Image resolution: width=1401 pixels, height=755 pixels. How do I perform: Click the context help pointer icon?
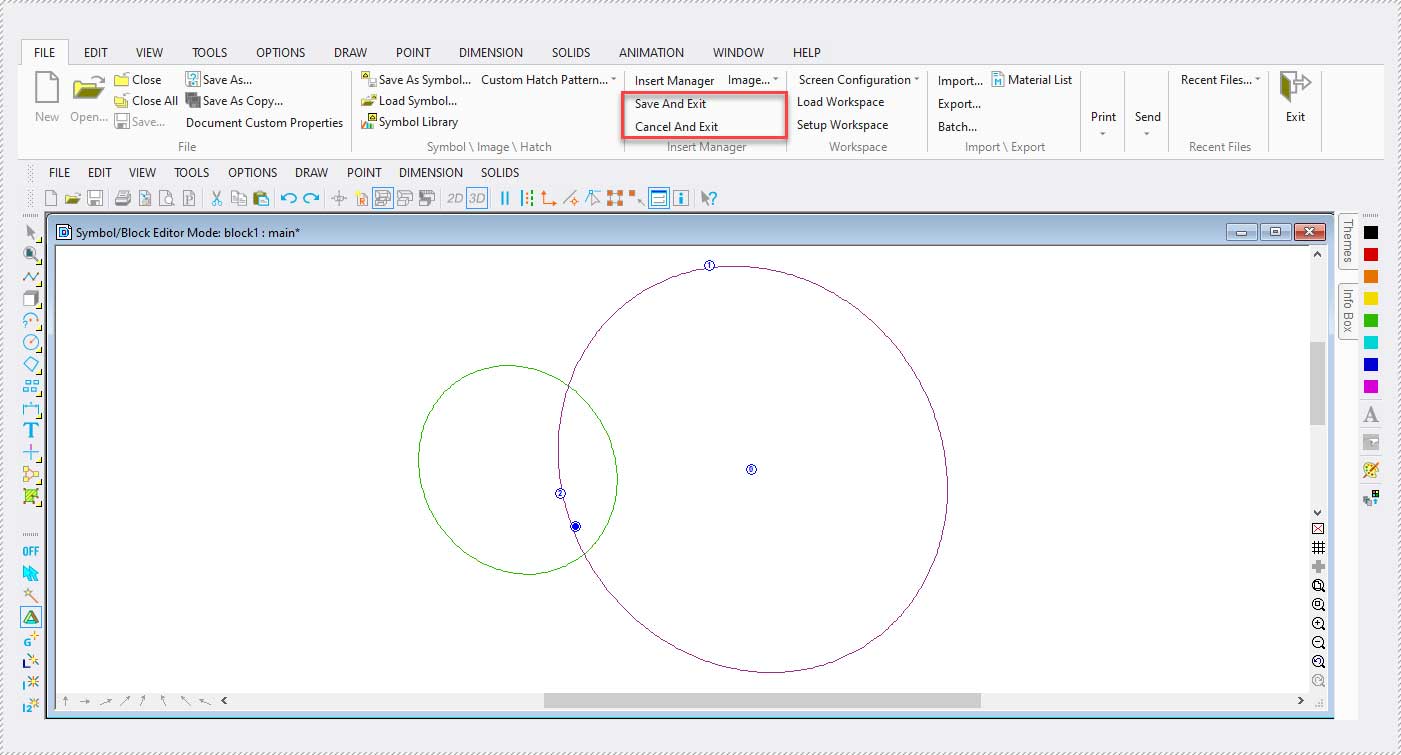(709, 198)
